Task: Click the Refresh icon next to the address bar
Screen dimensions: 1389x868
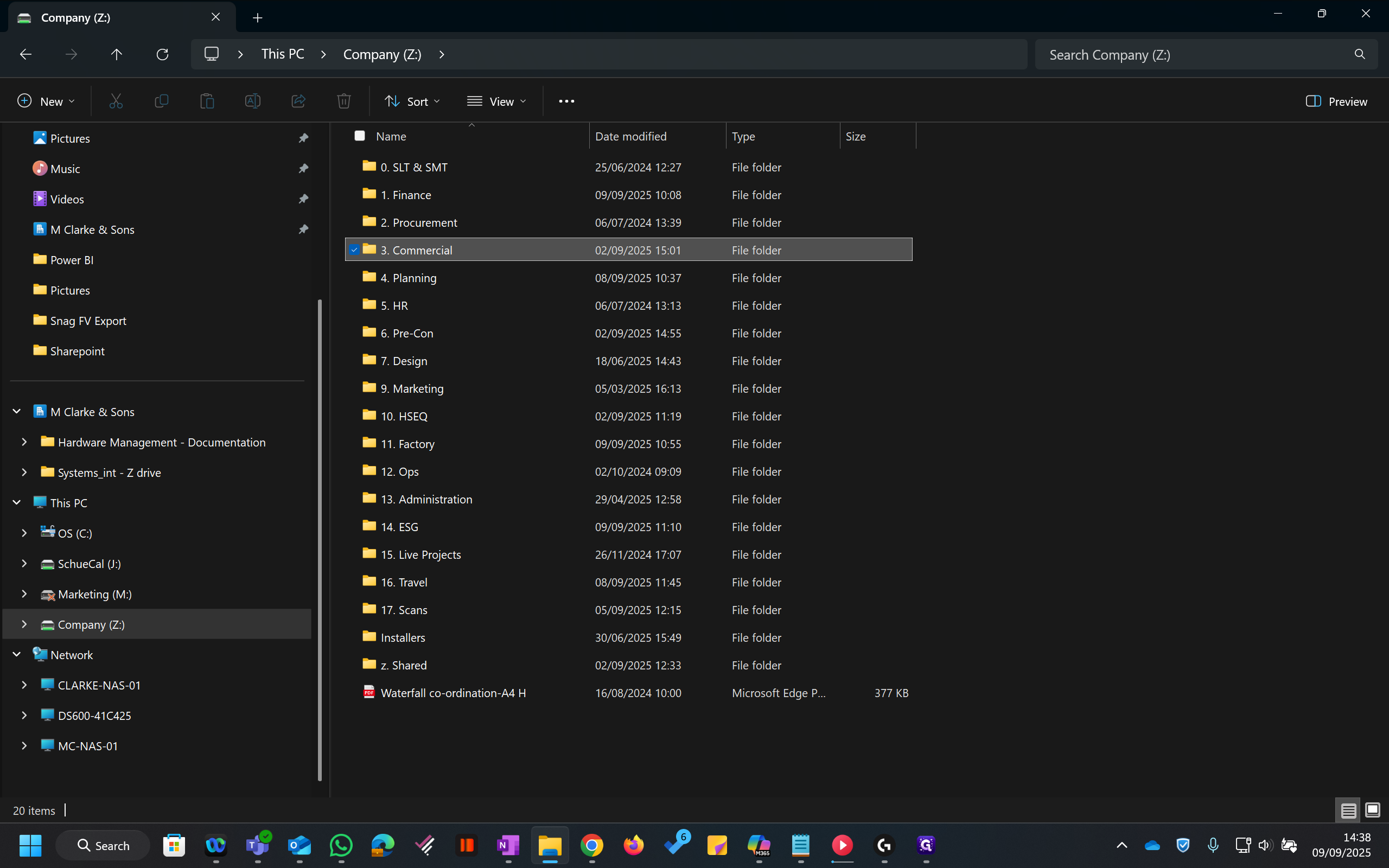Action: tap(162, 54)
